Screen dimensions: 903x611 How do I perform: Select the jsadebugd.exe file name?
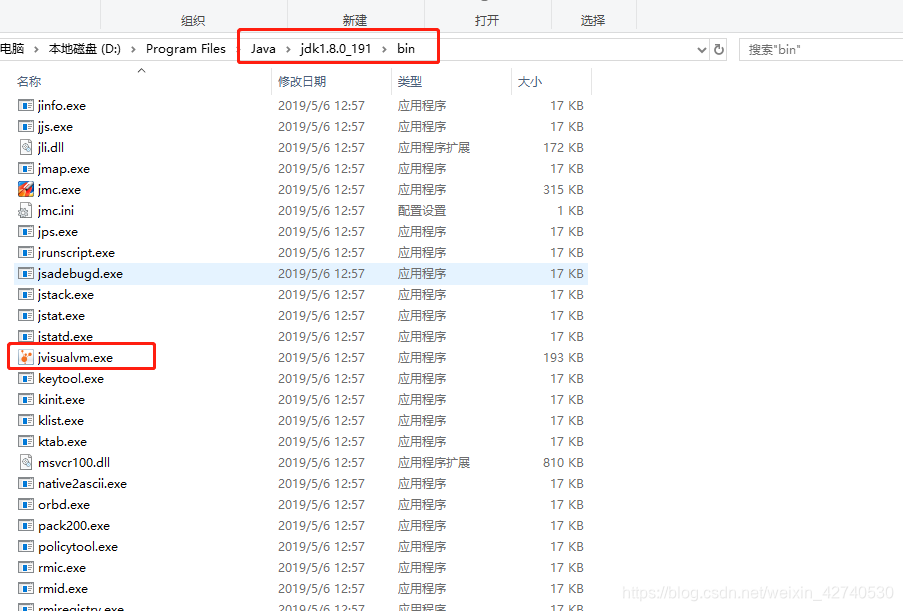[x=80, y=274]
